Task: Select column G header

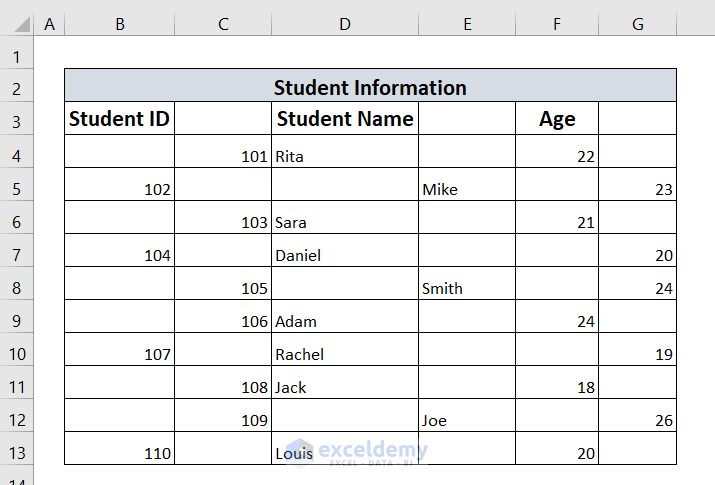Action: (637, 23)
